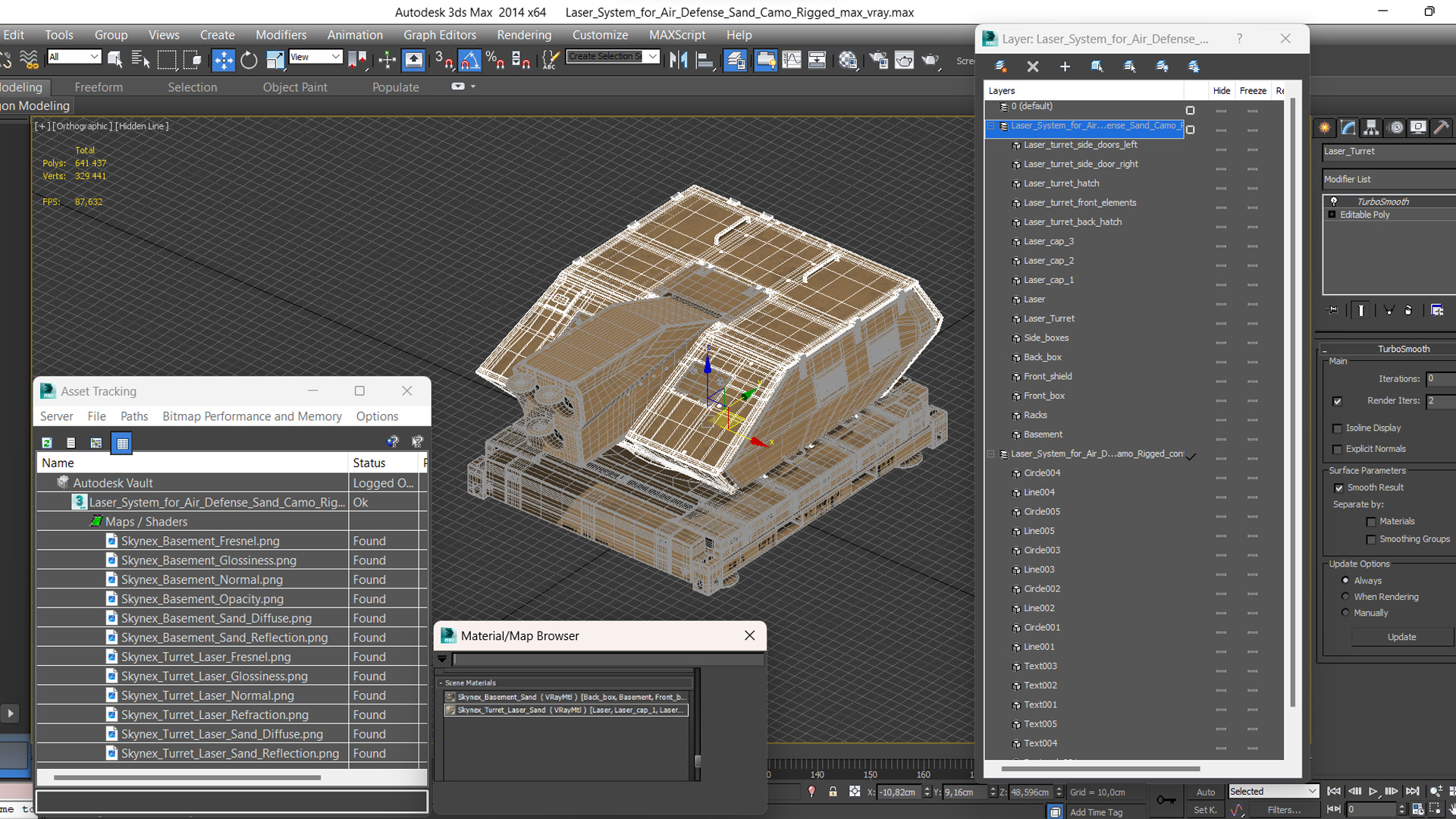Open Material/Map Browser options arrow

[x=442, y=659]
